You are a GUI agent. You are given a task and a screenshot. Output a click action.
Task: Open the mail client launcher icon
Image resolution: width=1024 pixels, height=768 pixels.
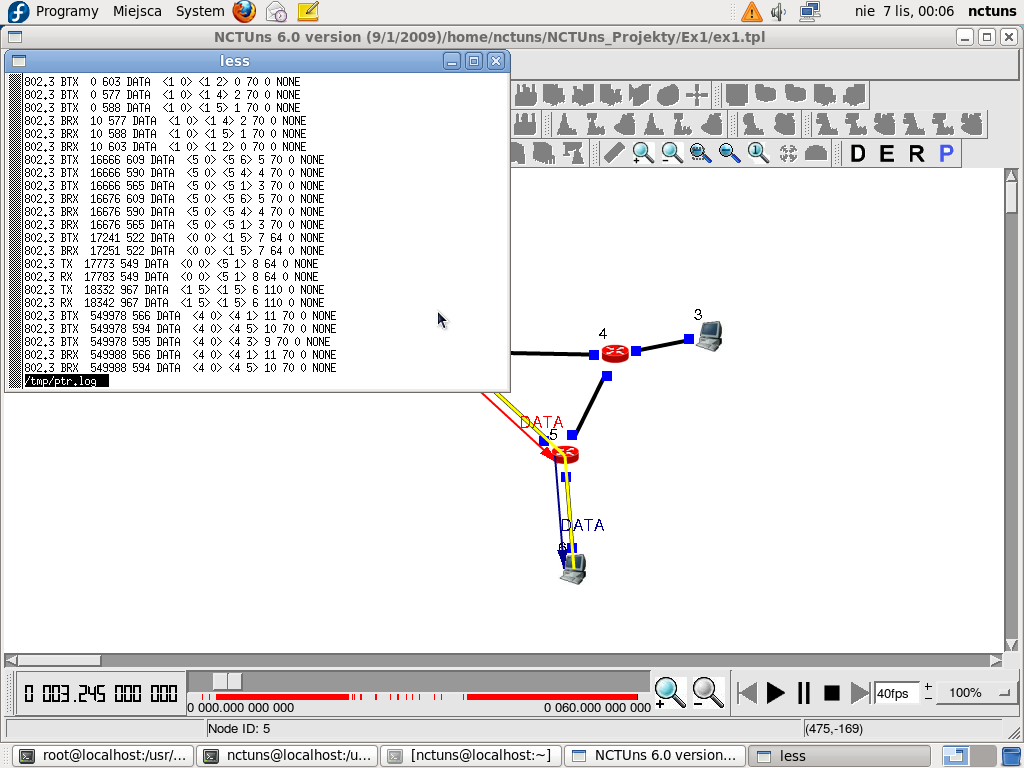click(x=276, y=11)
